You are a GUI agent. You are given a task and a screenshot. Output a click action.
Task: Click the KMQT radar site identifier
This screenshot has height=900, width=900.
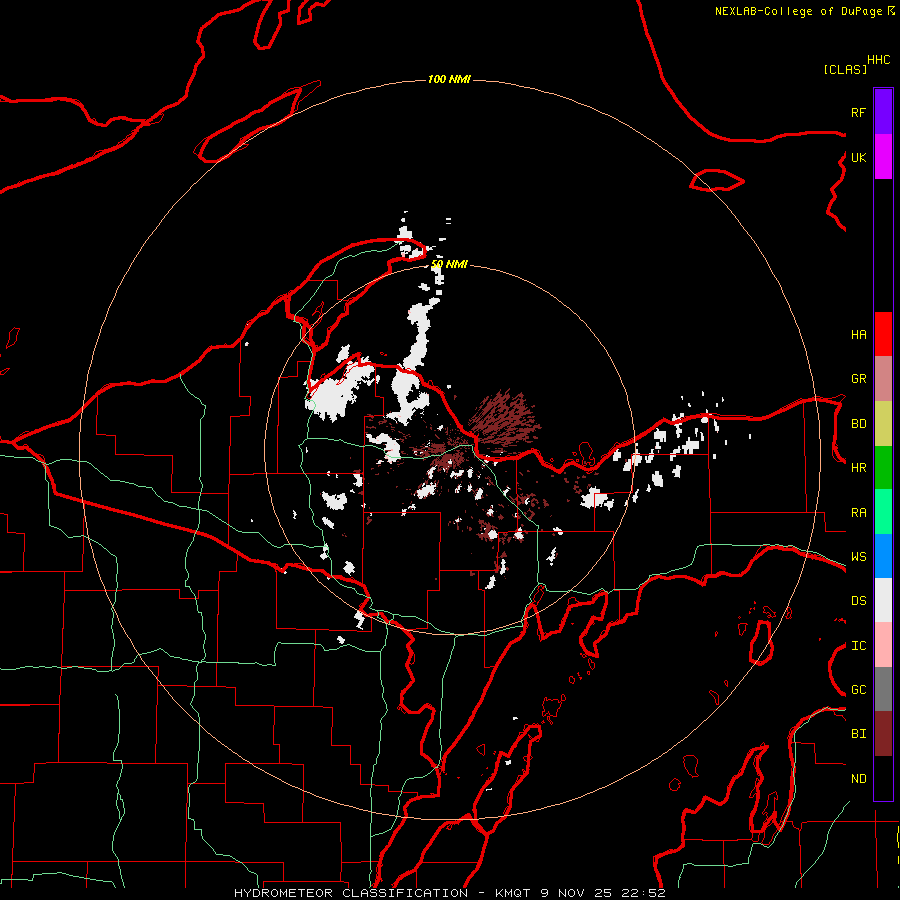point(513,893)
